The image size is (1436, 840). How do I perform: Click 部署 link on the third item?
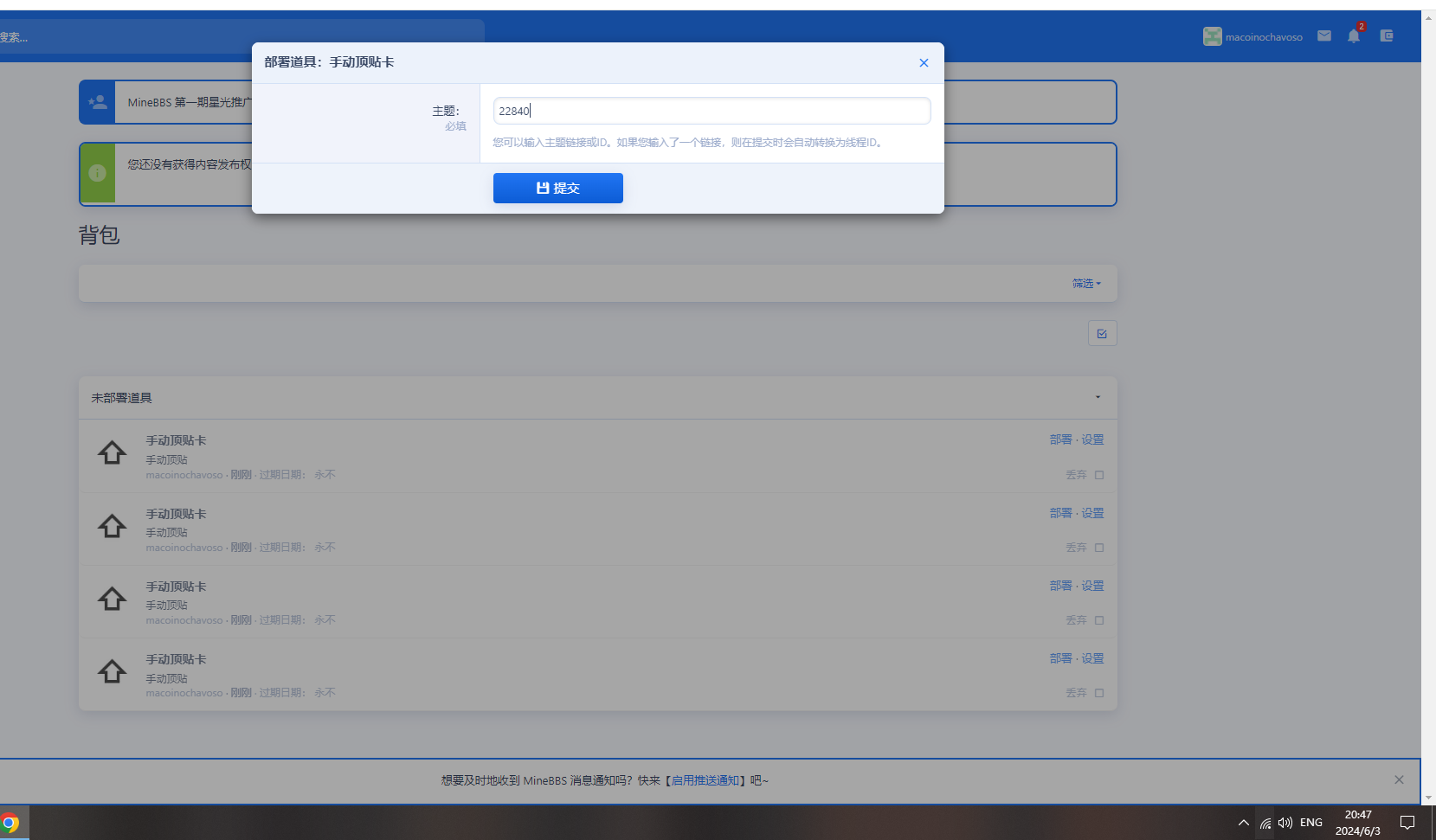1060,586
